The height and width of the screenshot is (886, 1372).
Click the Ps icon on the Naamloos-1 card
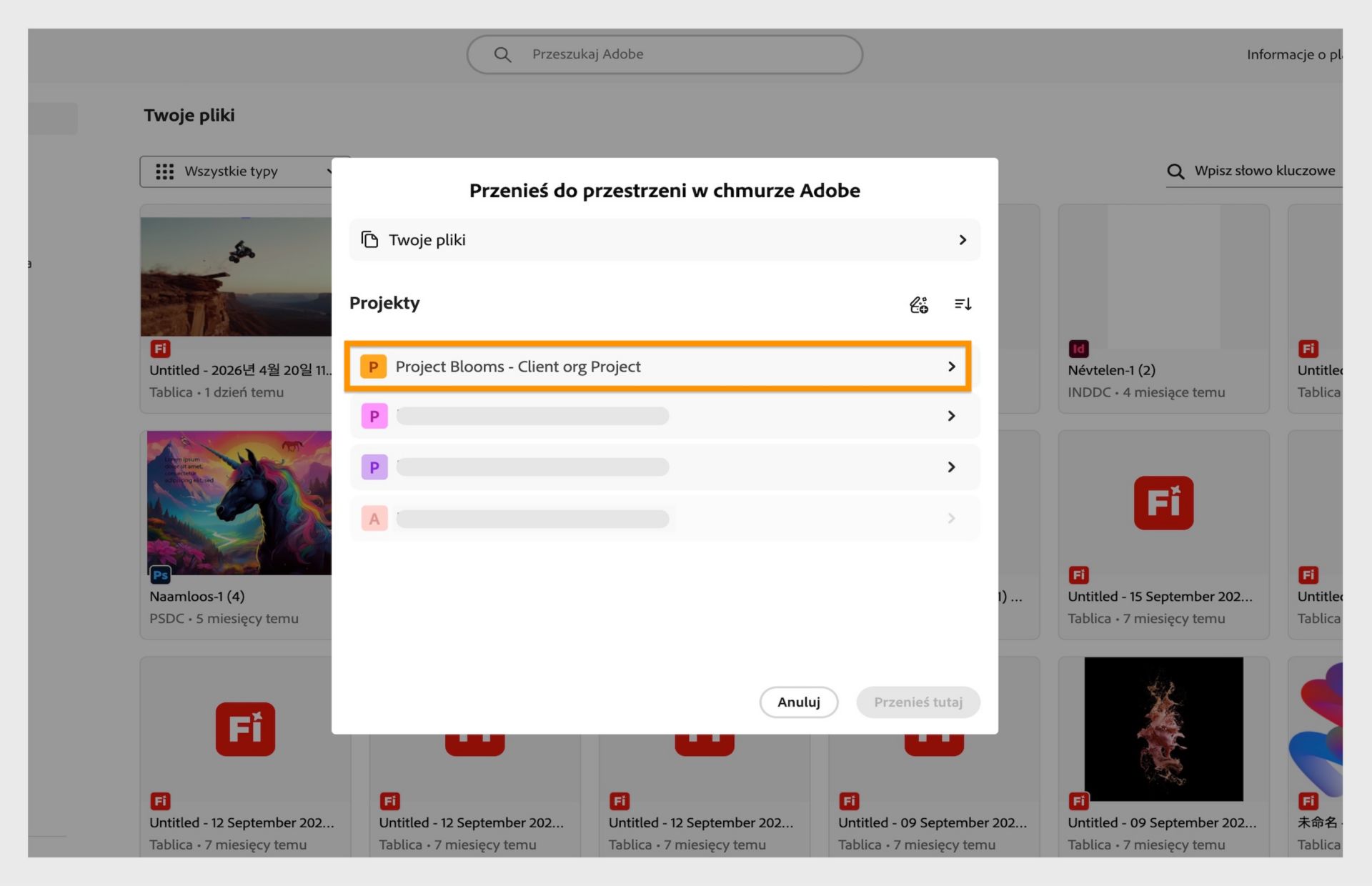tap(160, 574)
